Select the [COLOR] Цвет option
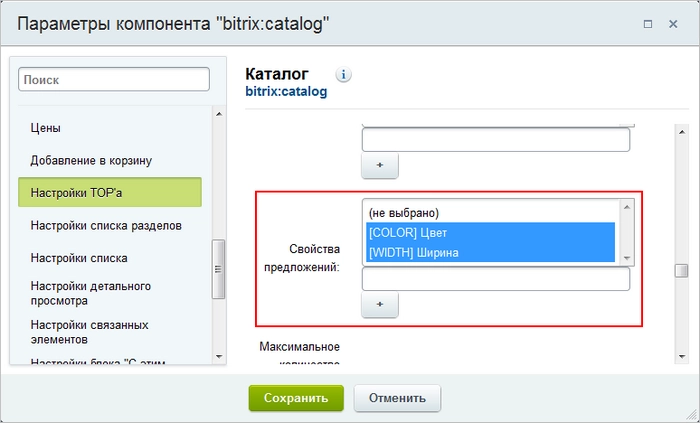Image resolution: width=700 pixels, height=423 pixels. [490, 232]
